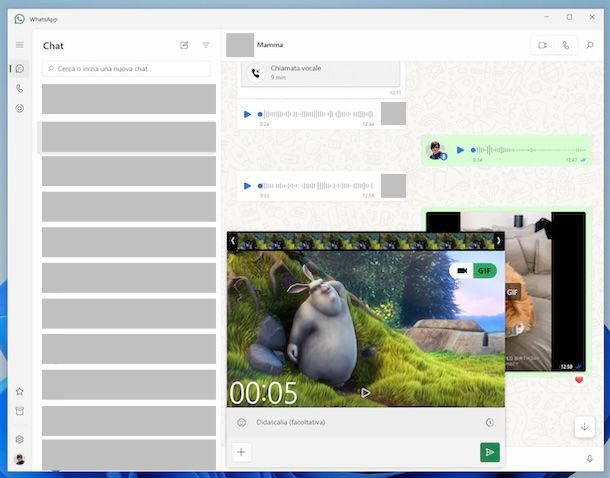
Task: Open the chat list filter
Action: tap(206, 46)
